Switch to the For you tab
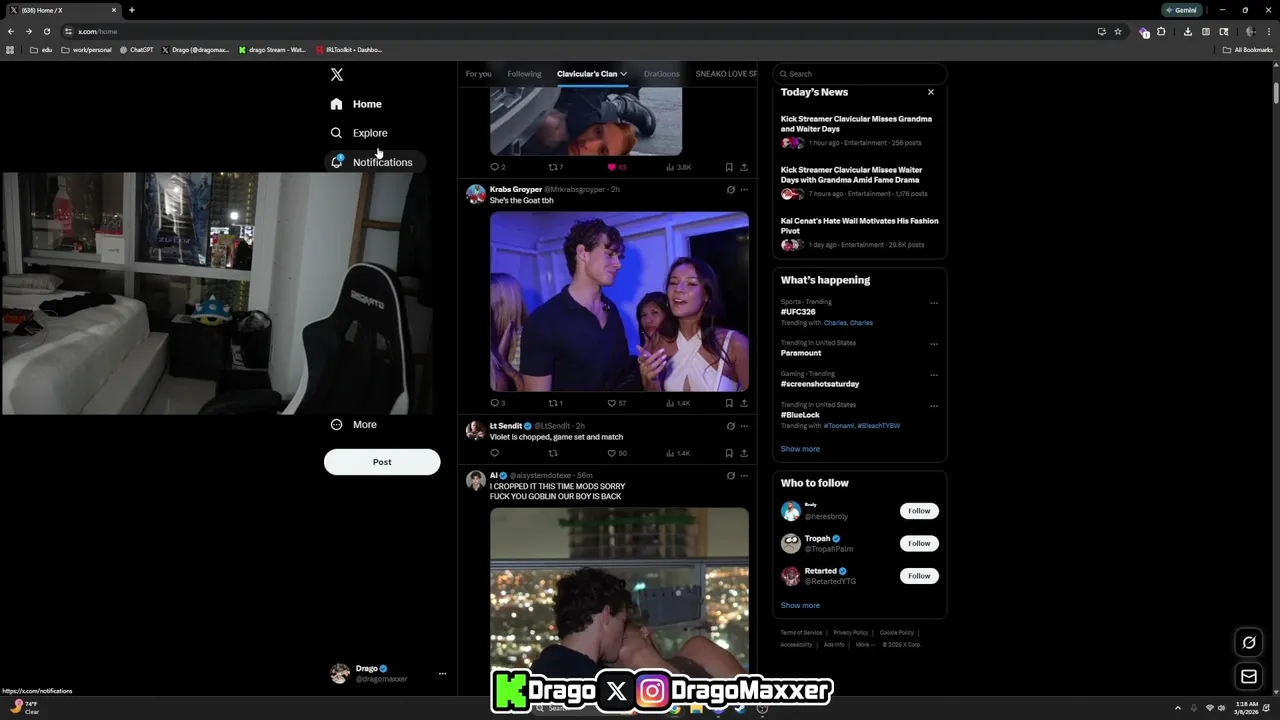The image size is (1280, 720). pos(478,74)
